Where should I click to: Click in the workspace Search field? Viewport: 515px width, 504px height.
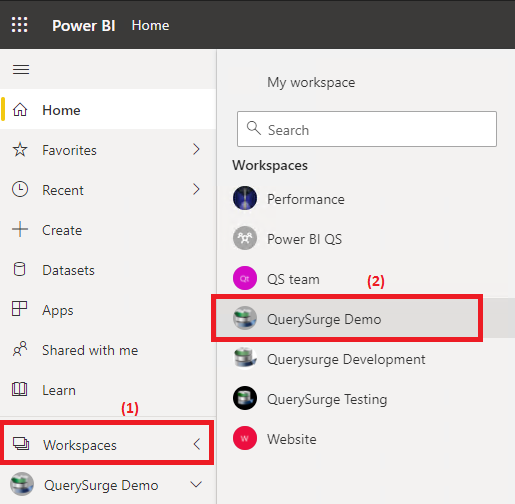point(367,129)
